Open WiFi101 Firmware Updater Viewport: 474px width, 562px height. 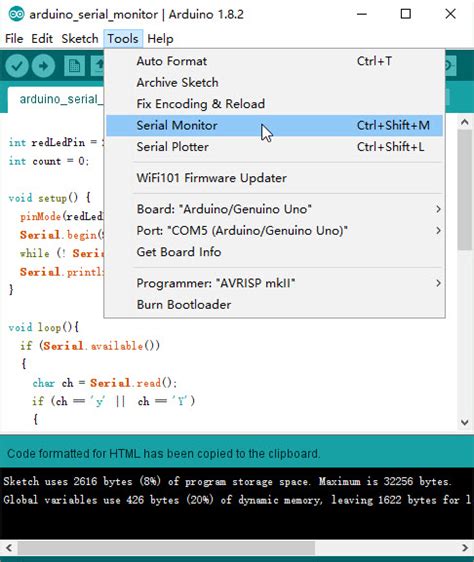click(275, 178)
